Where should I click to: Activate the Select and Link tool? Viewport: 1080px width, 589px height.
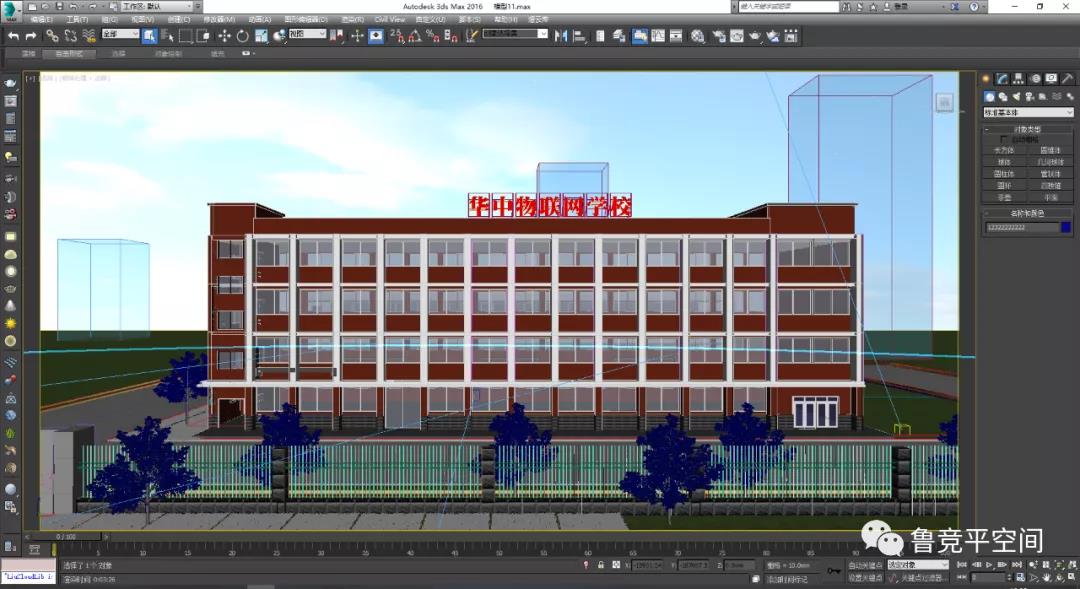click(51, 36)
